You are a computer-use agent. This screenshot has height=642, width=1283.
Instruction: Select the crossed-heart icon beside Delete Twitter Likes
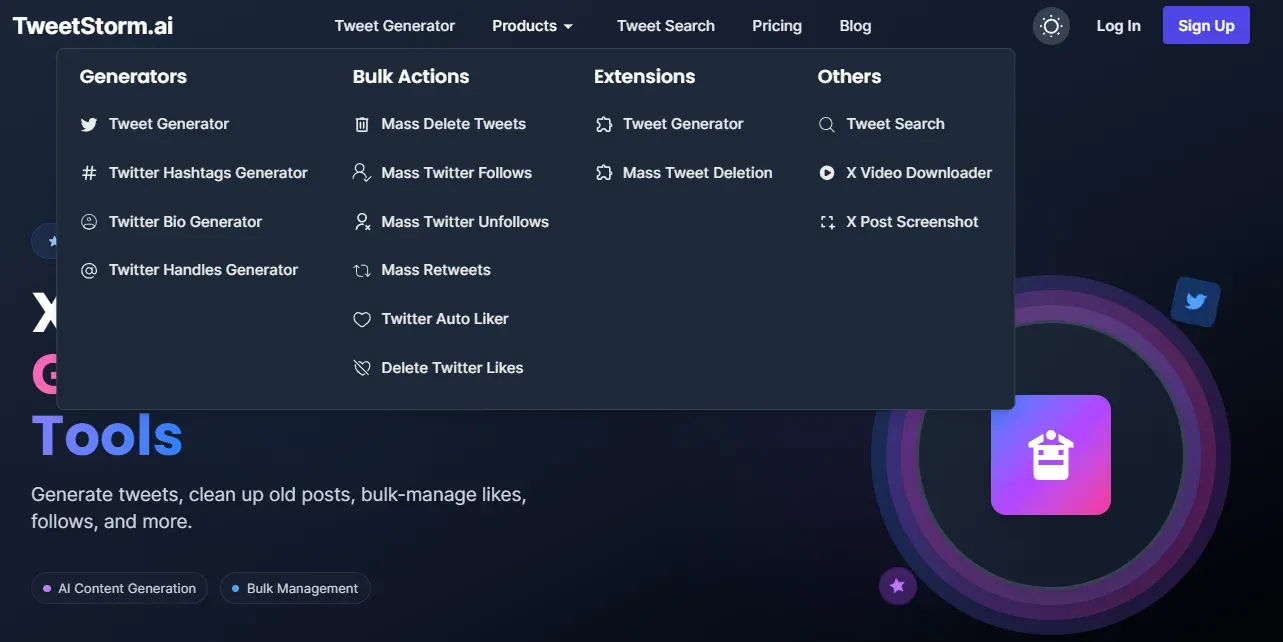pyautogui.click(x=361, y=367)
